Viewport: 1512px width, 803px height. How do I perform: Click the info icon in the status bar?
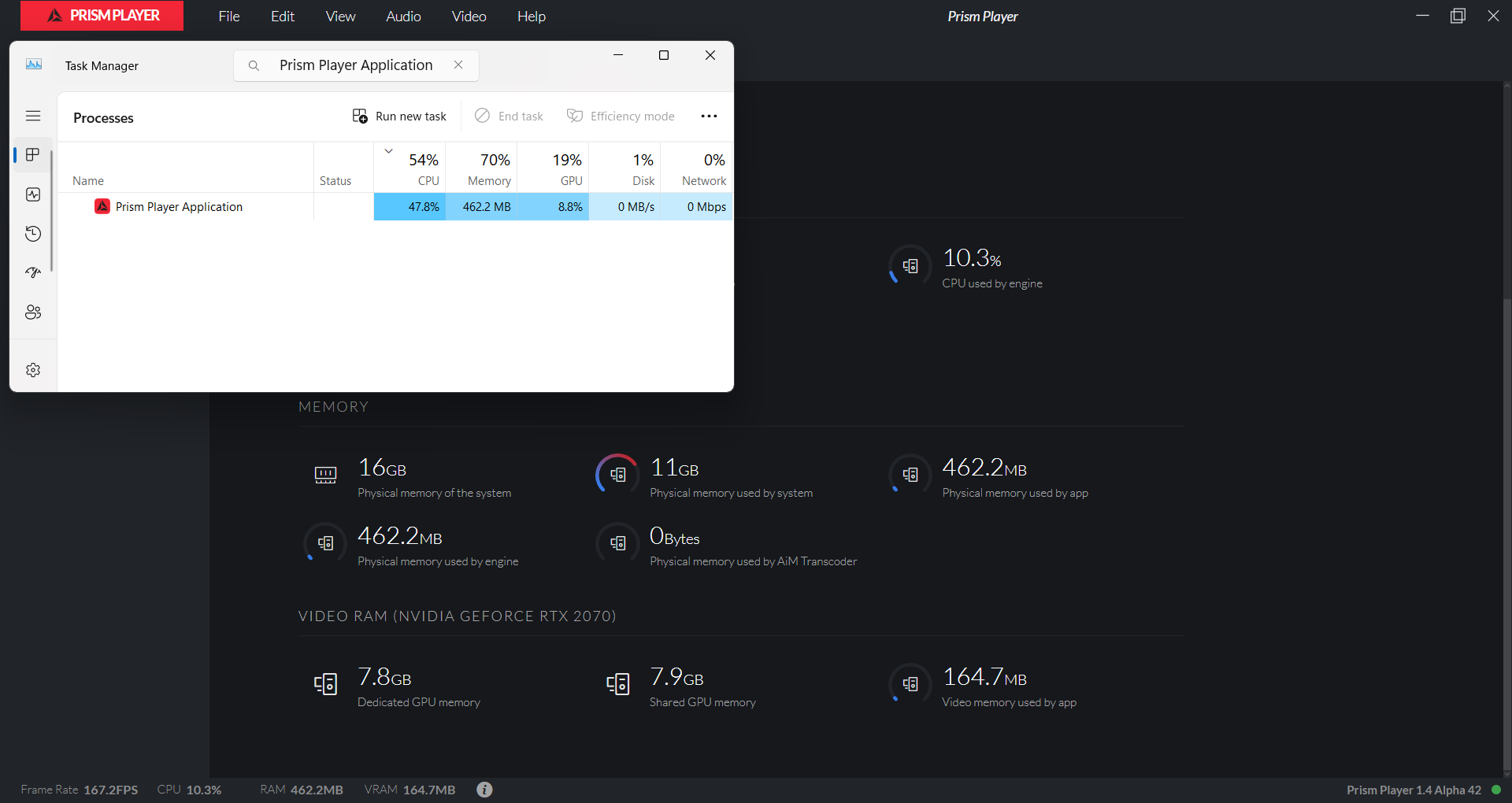pos(485,790)
